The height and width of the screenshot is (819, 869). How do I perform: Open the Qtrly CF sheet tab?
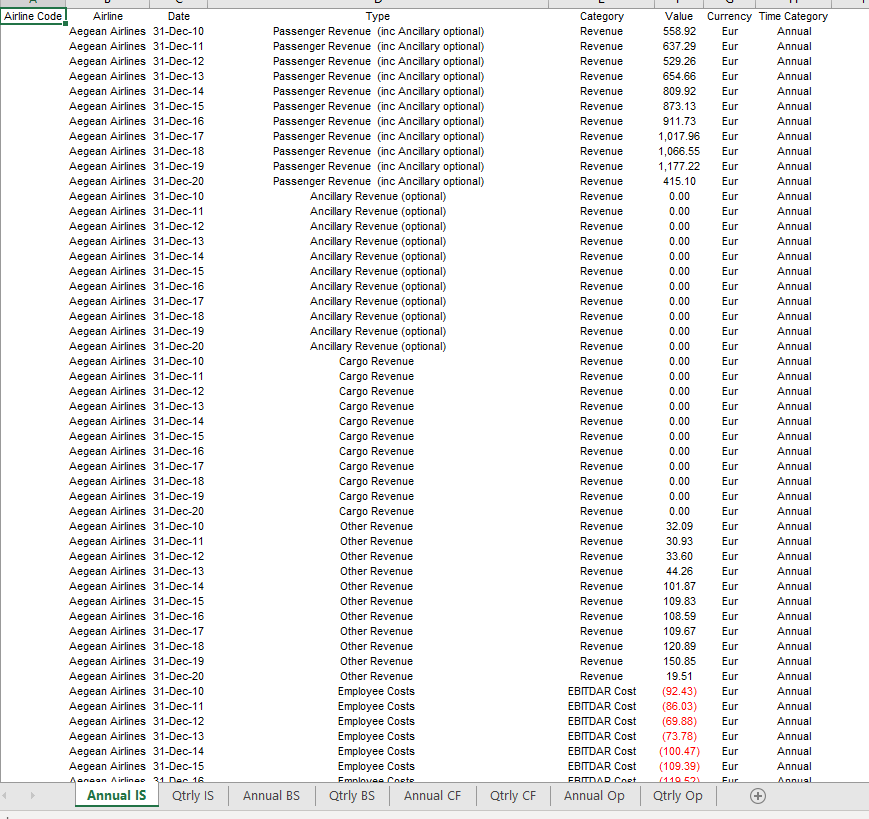(x=513, y=796)
